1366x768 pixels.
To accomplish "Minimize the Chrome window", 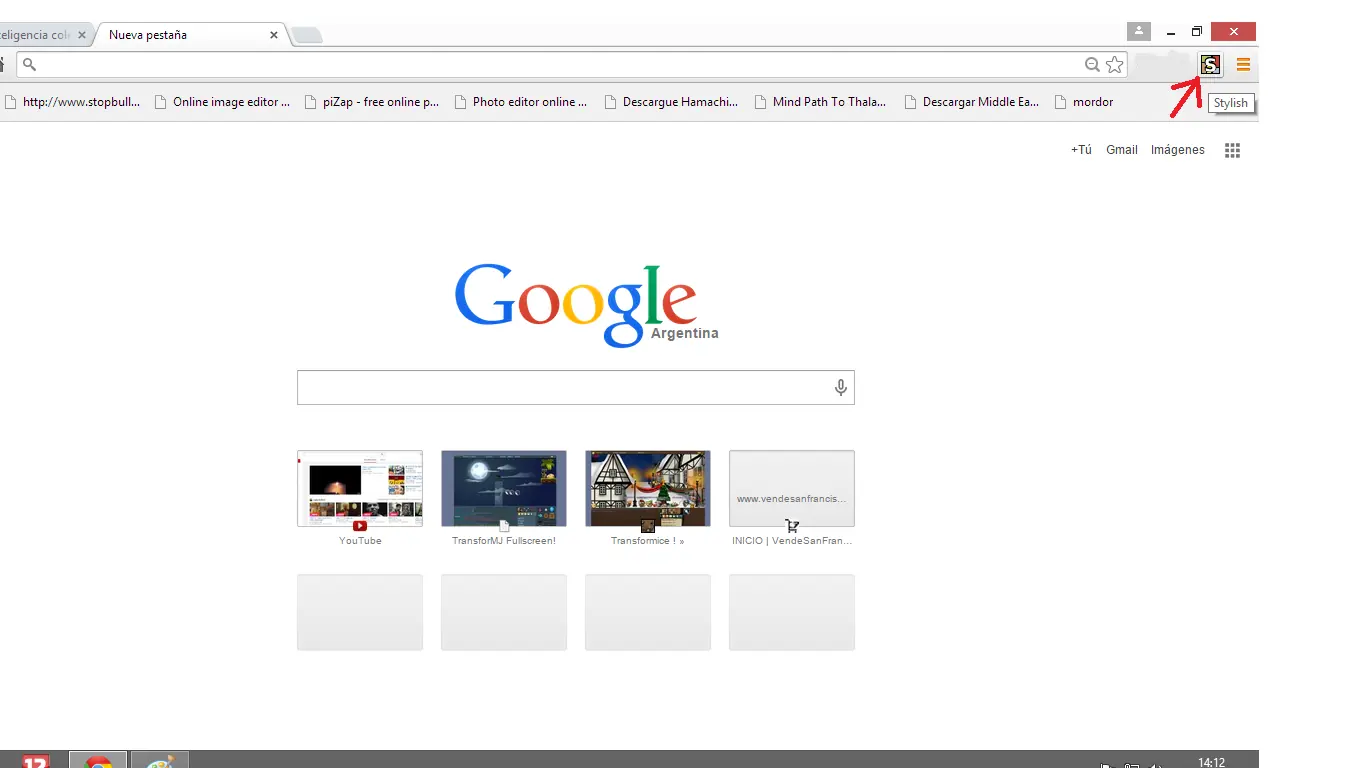I will tap(1170, 33).
